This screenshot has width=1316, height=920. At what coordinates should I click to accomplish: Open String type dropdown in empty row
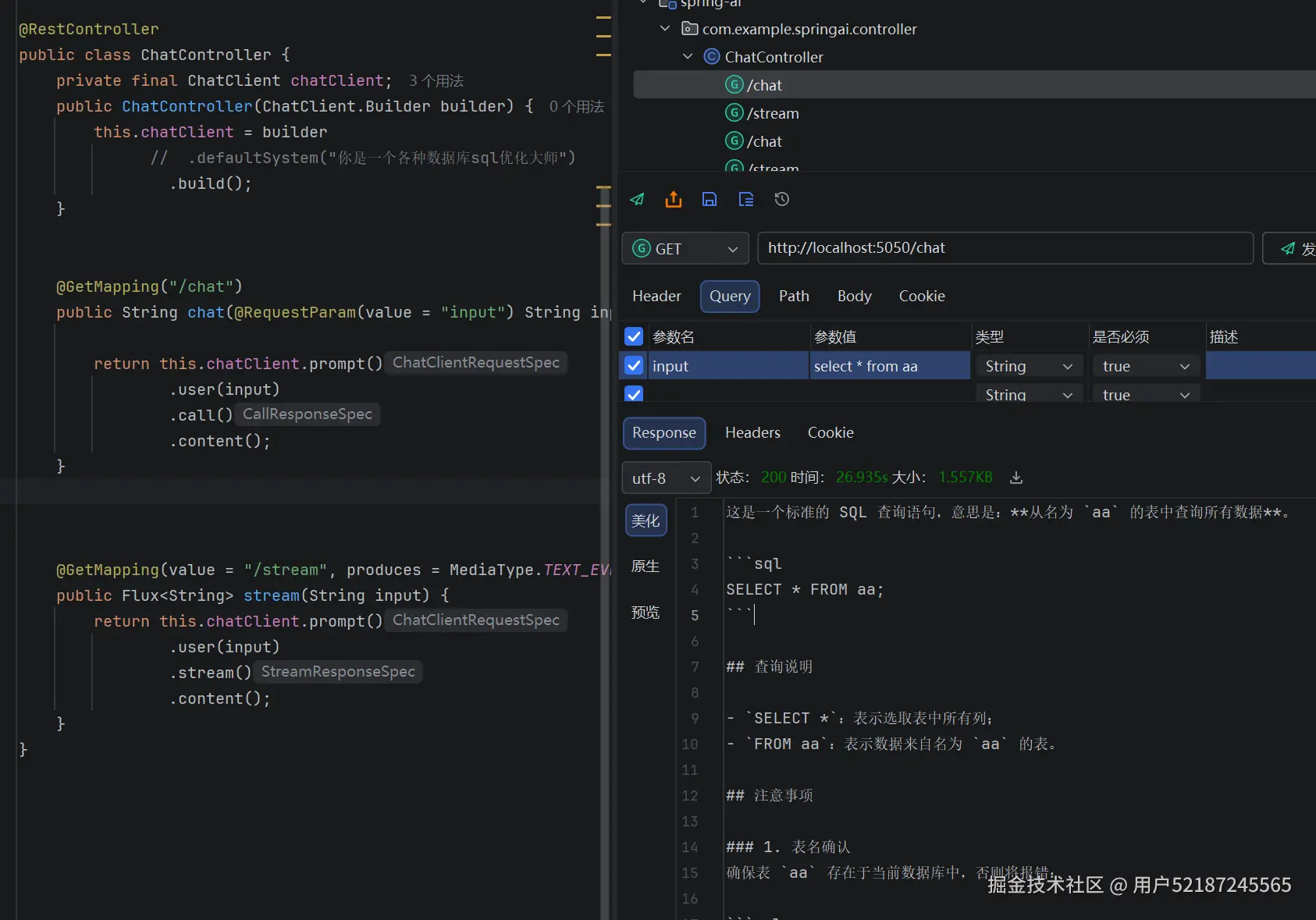coord(1029,393)
